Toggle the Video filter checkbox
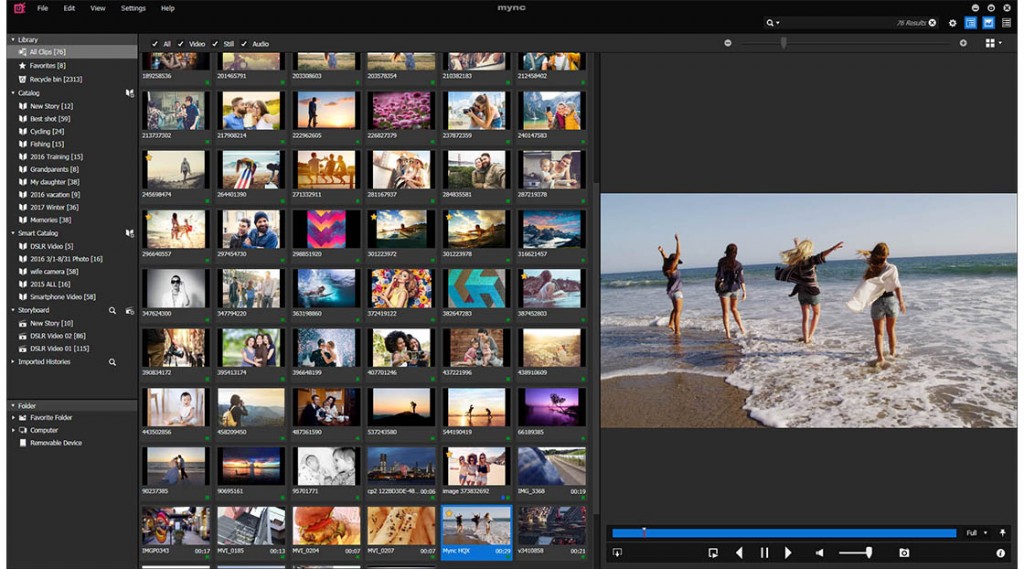Screen dimensions: 1024x569 tap(181, 44)
